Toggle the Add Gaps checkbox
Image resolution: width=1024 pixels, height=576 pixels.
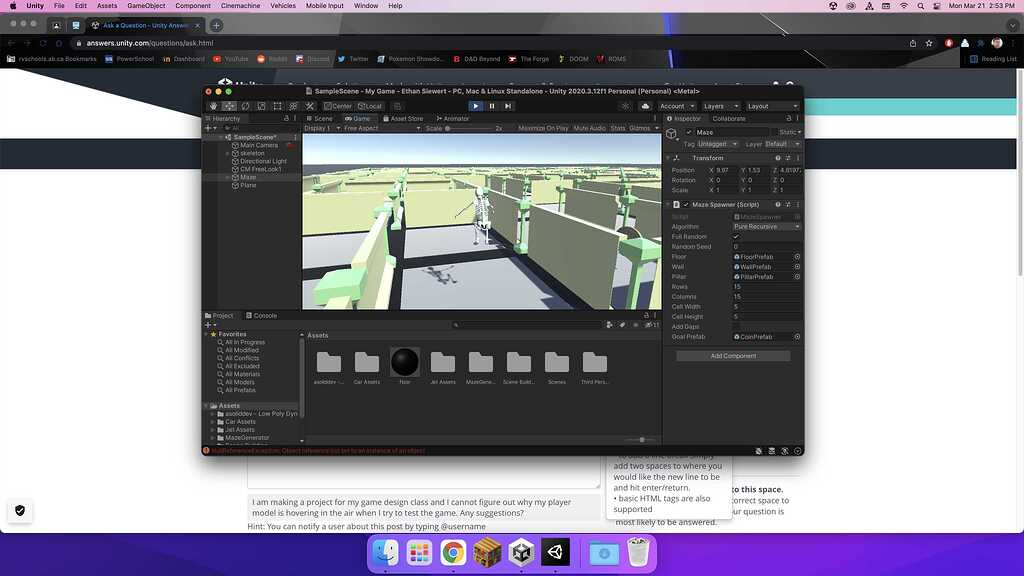tap(736, 326)
